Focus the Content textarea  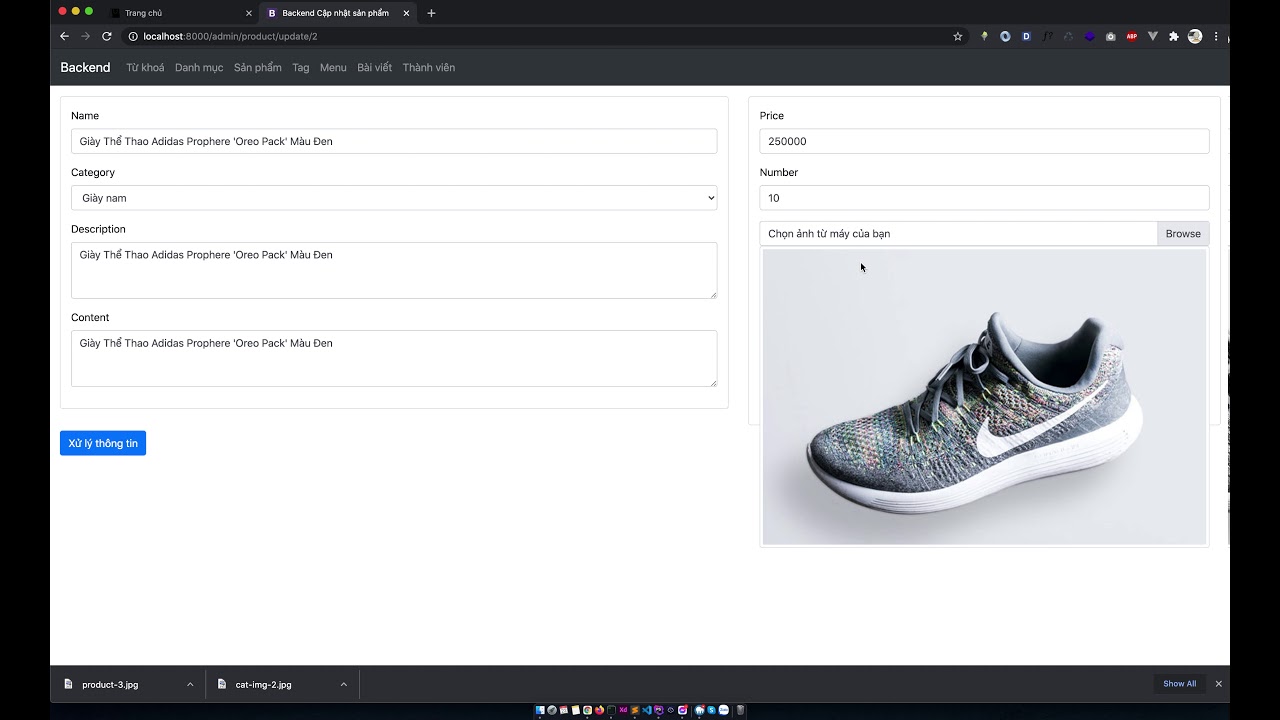394,358
